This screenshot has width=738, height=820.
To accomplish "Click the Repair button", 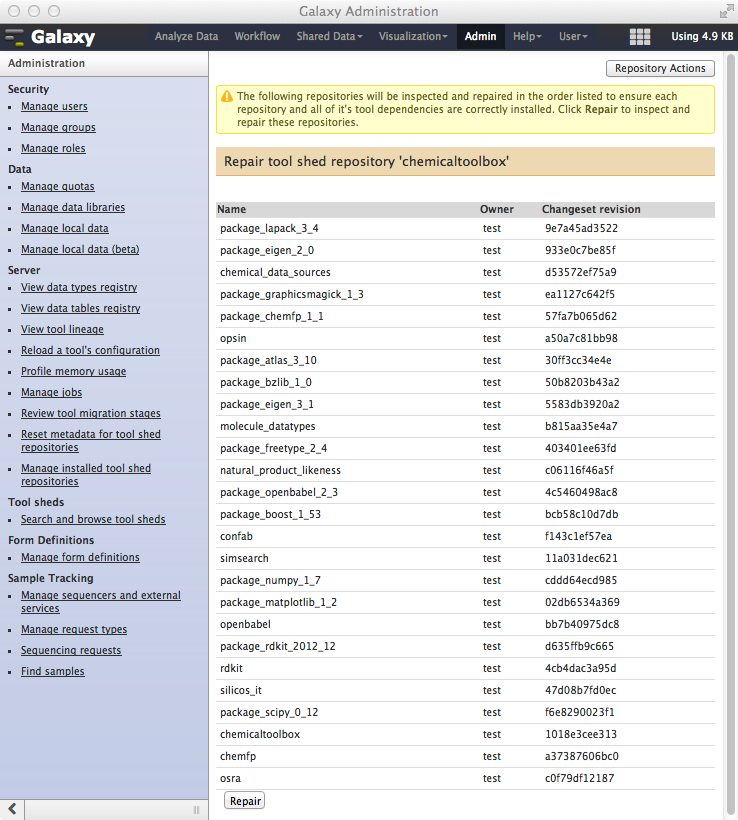I will [245, 801].
